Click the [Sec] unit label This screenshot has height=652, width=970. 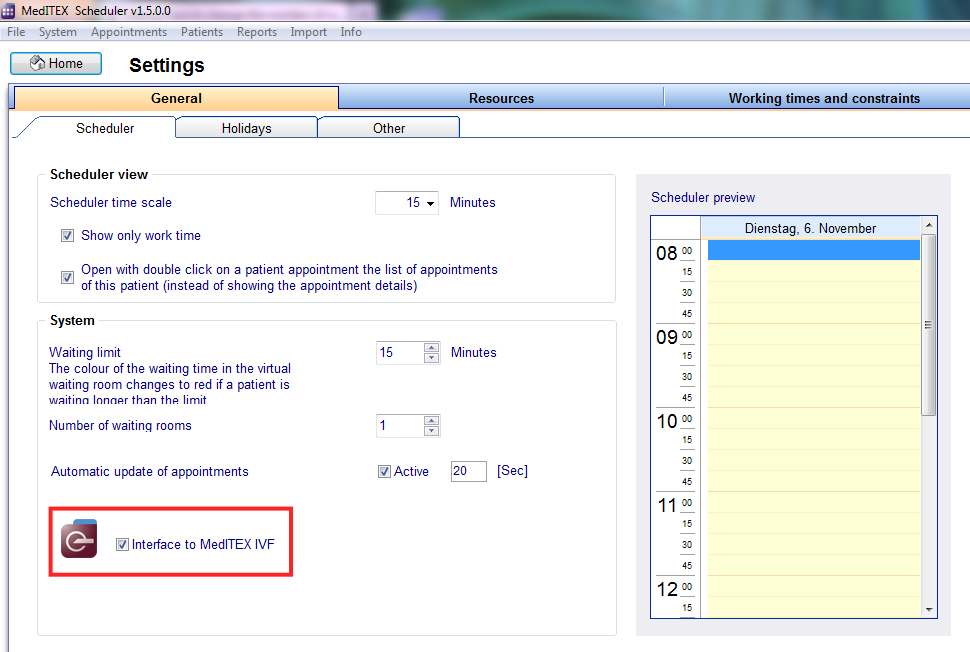coord(512,471)
